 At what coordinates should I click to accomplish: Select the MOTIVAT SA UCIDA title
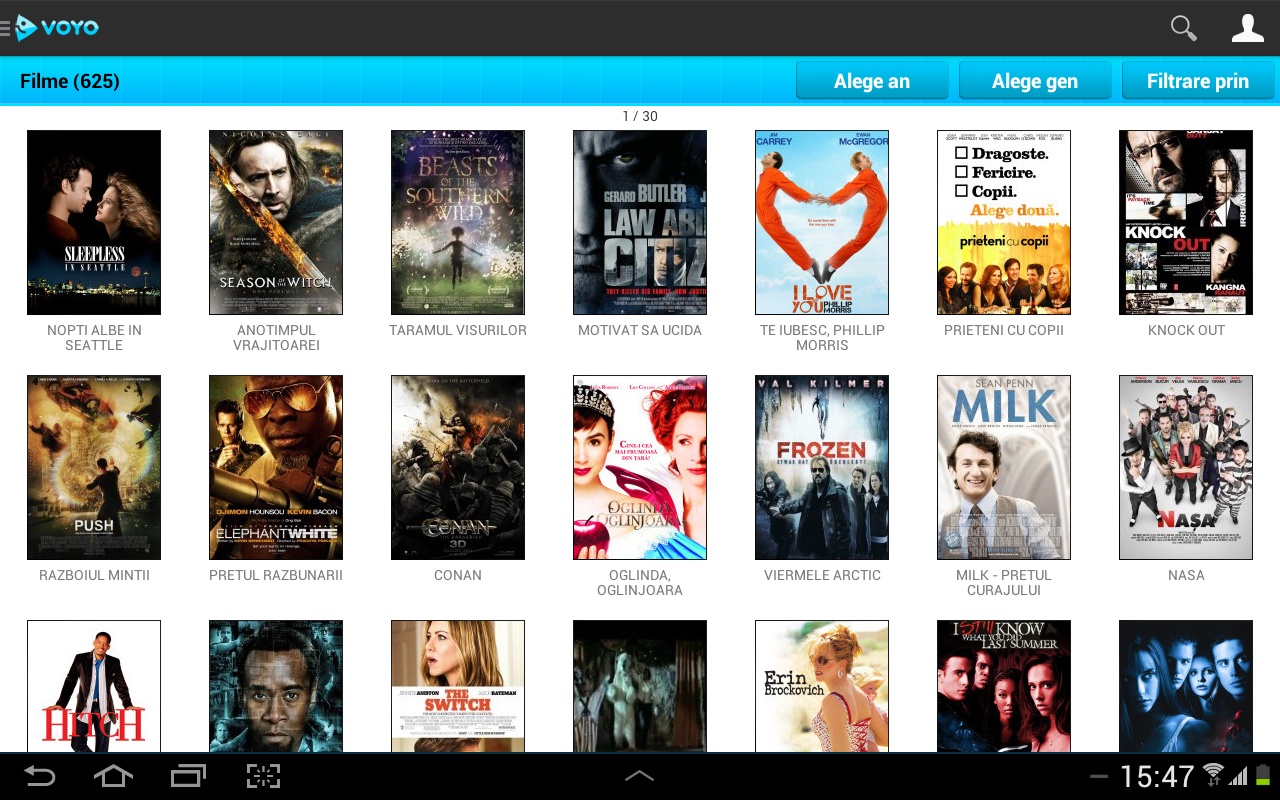pyautogui.click(x=640, y=330)
